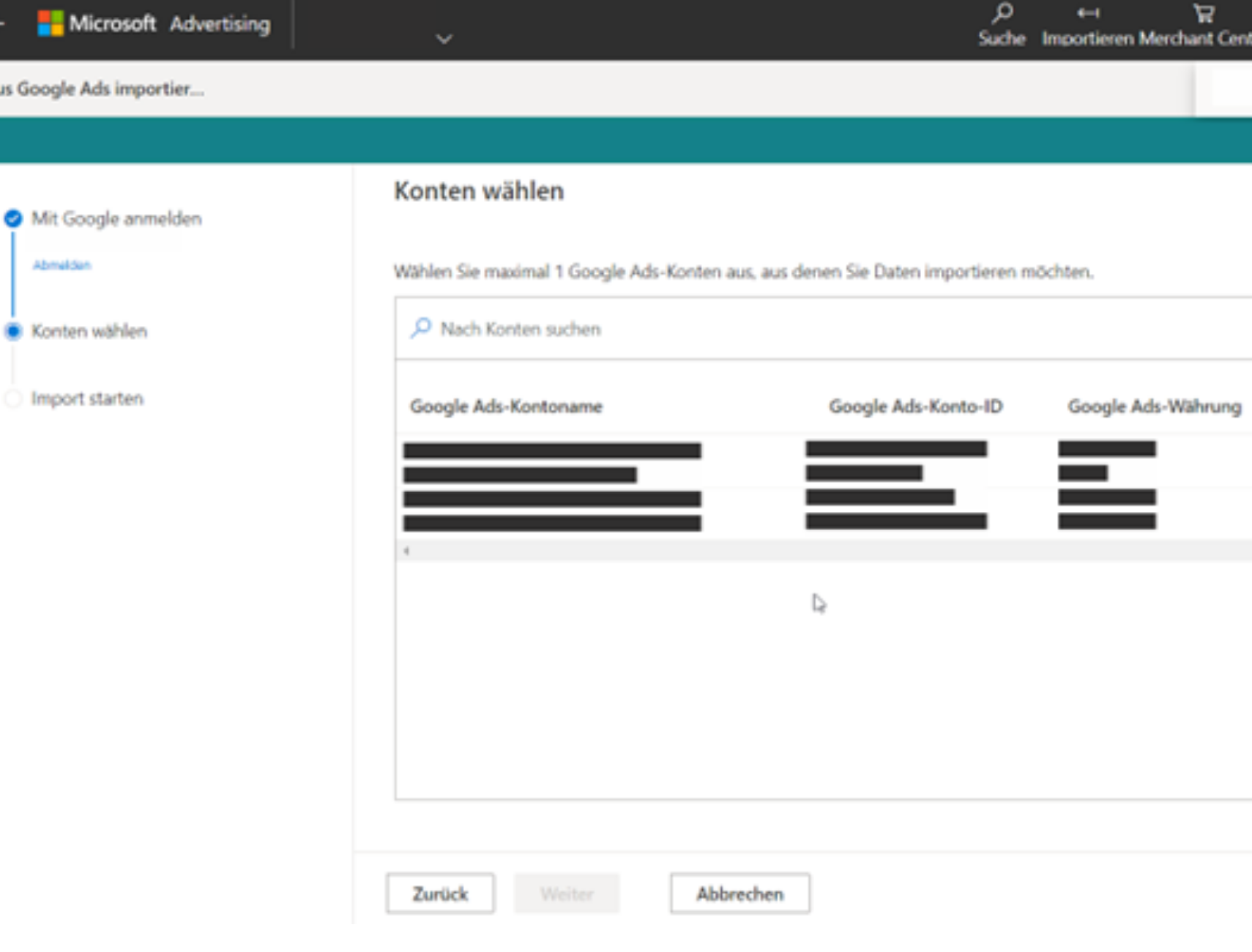Click the Importieren arrow icon

pyautogui.click(x=1088, y=12)
